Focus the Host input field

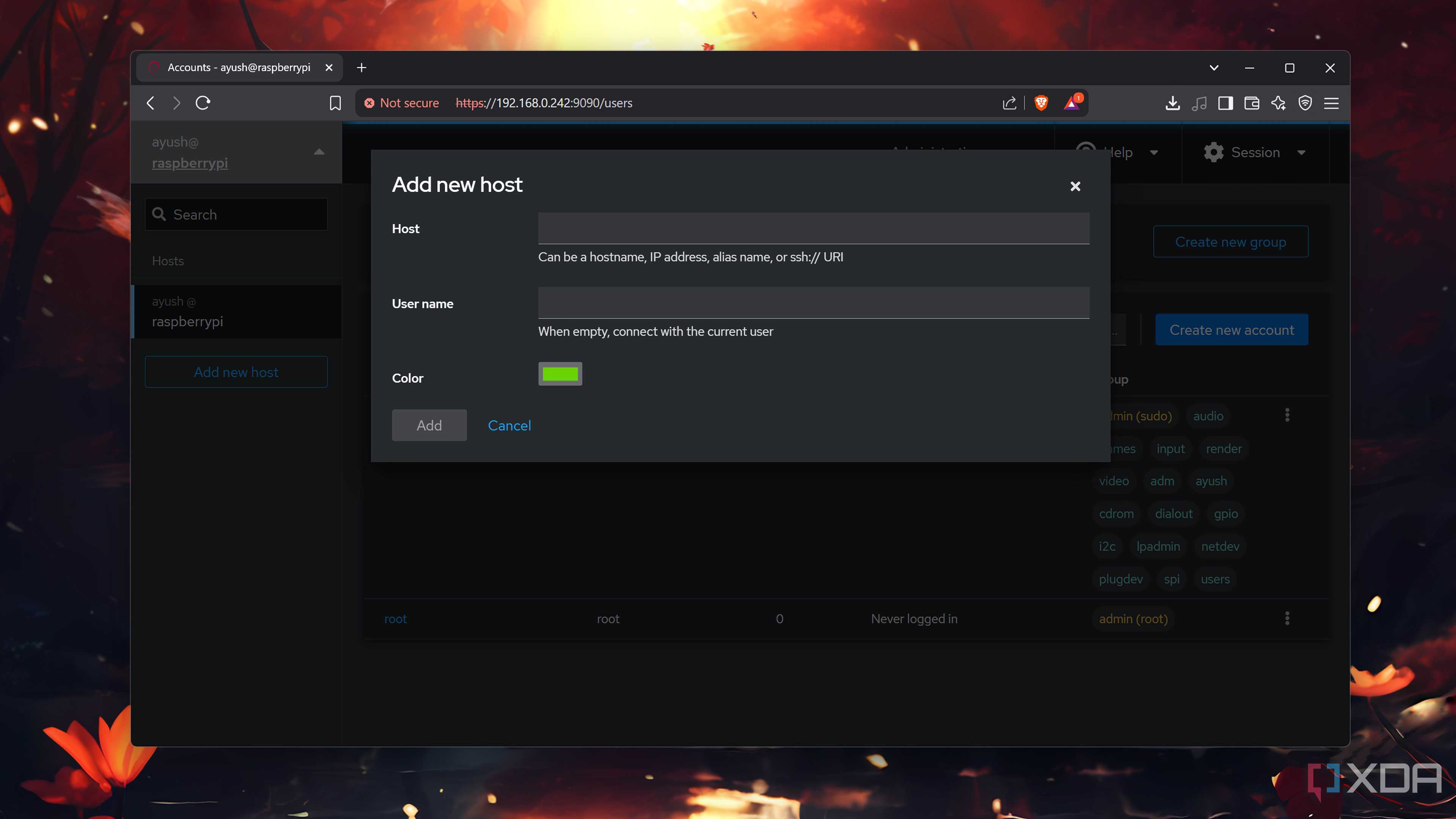point(813,228)
